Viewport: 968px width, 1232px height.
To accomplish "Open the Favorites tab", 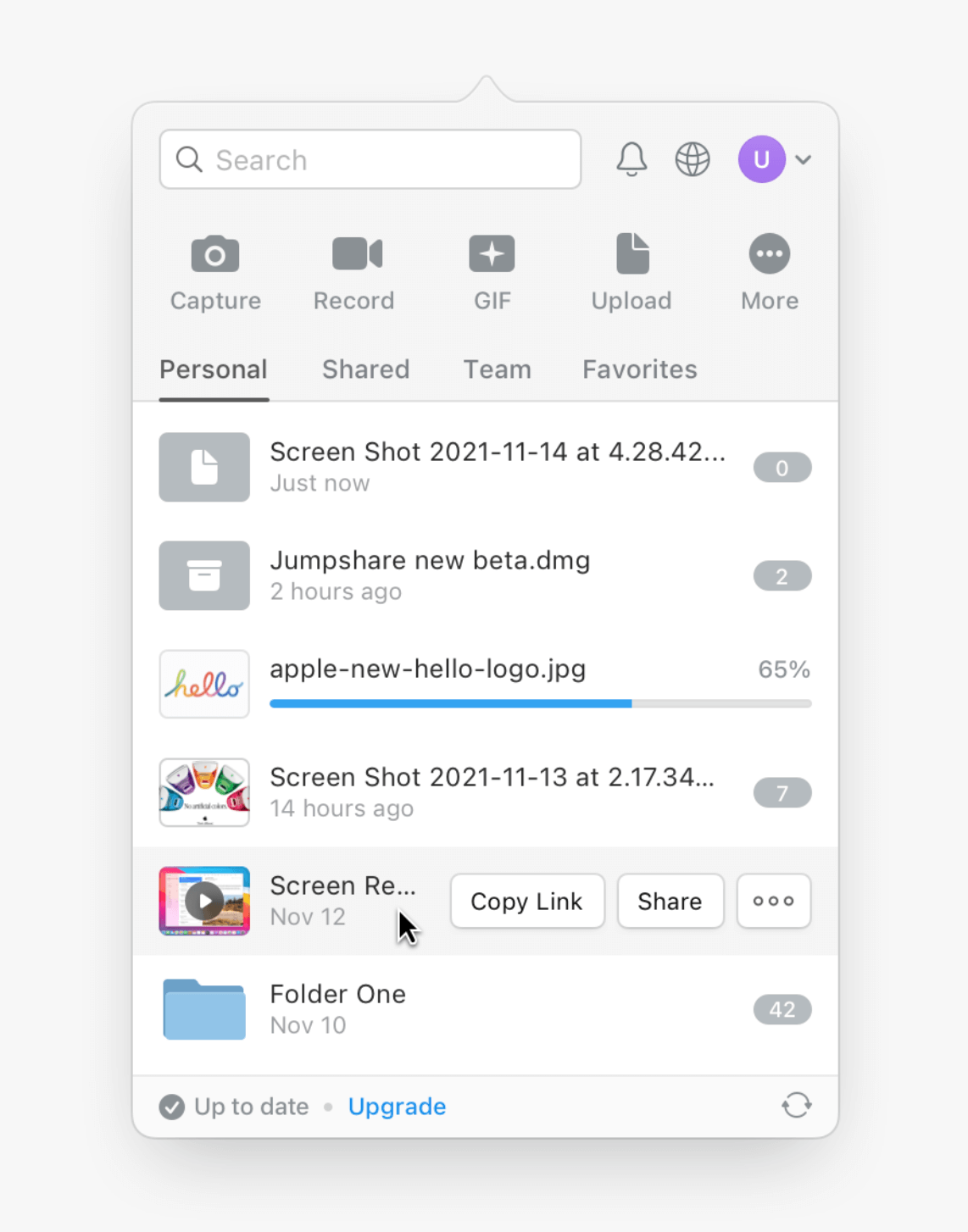I will pyautogui.click(x=639, y=369).
